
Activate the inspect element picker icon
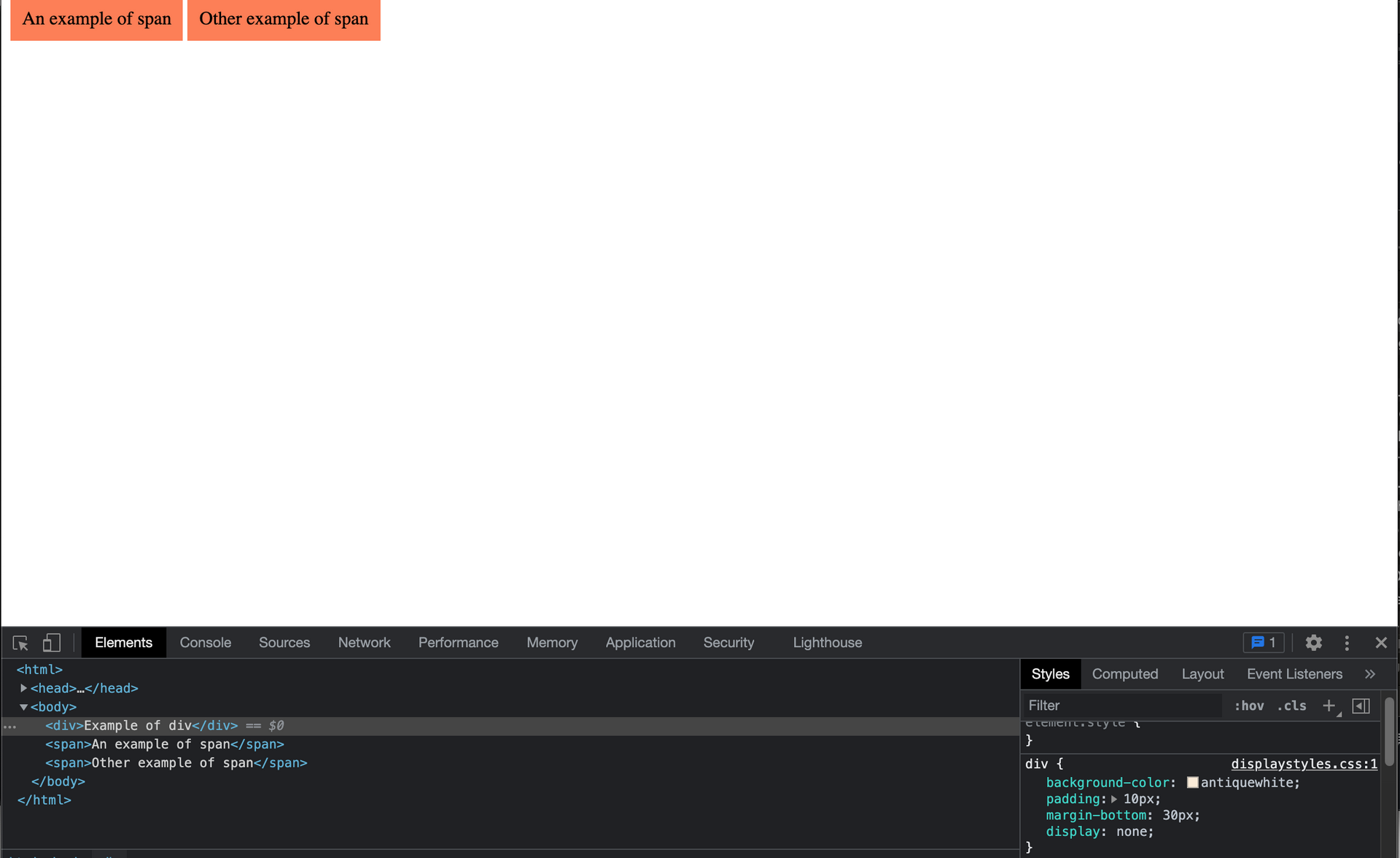[20, 643]
